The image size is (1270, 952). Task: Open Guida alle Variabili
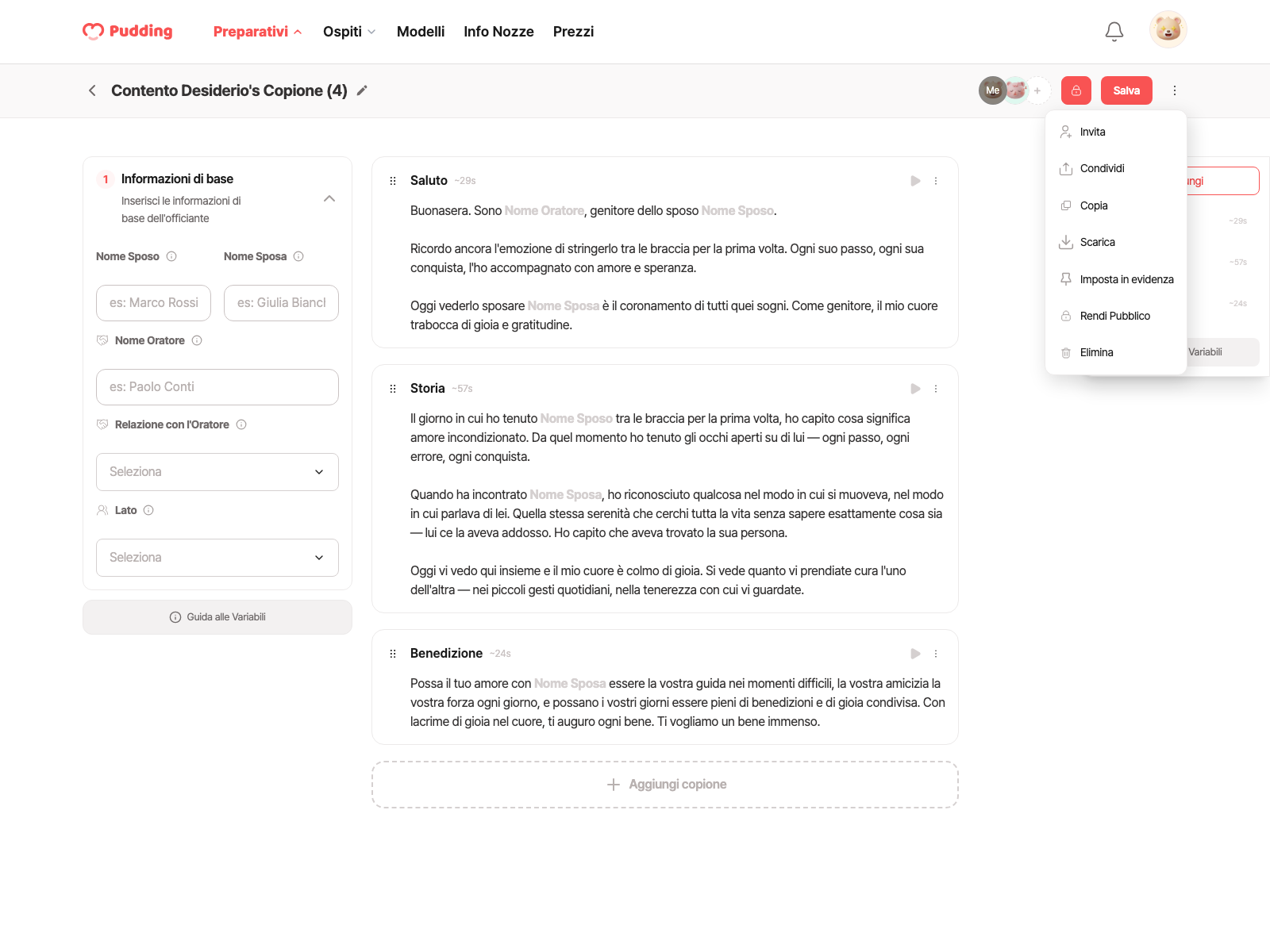click(217, 617)
